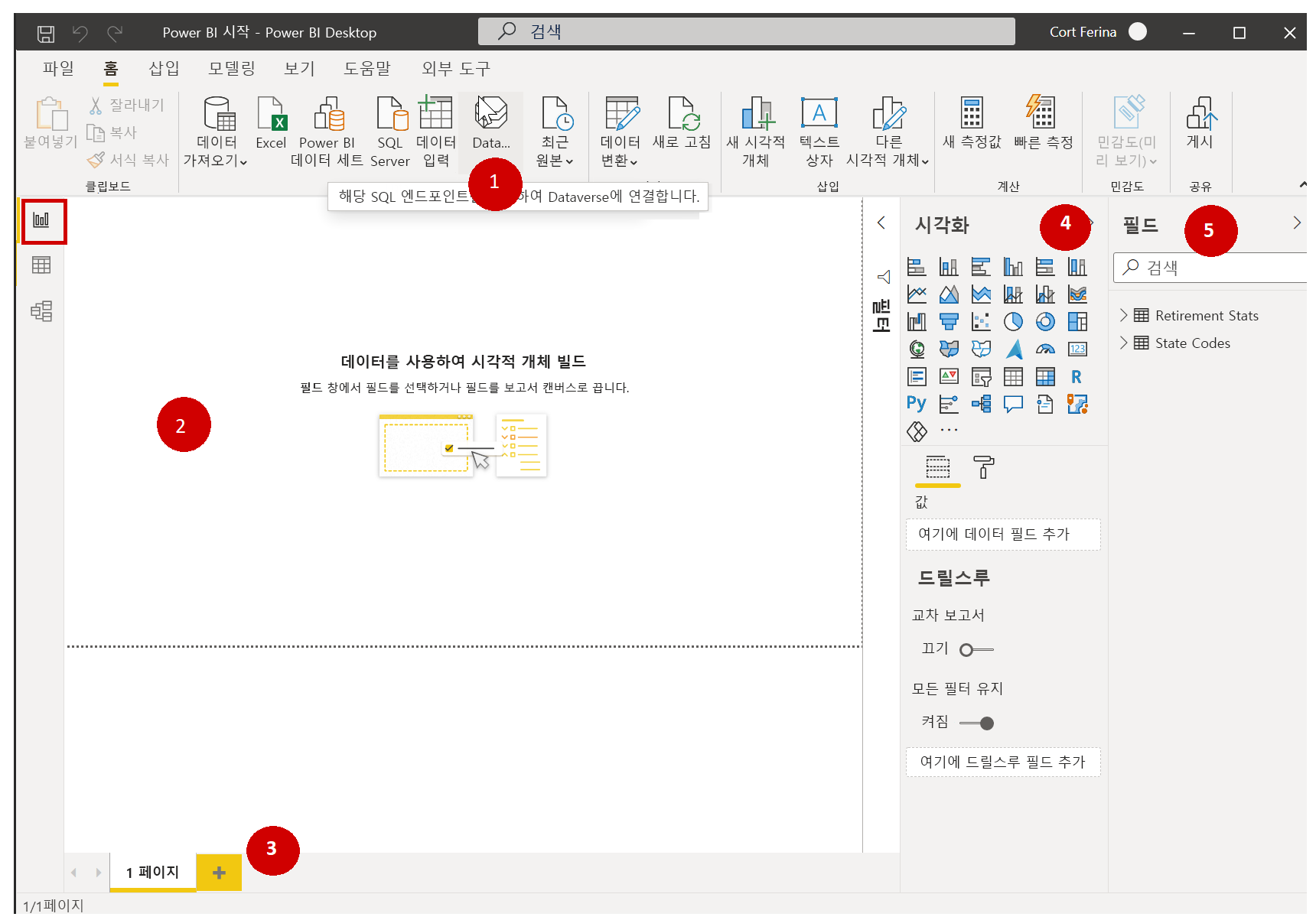Select the R script visual

(x=1077, y=377)
